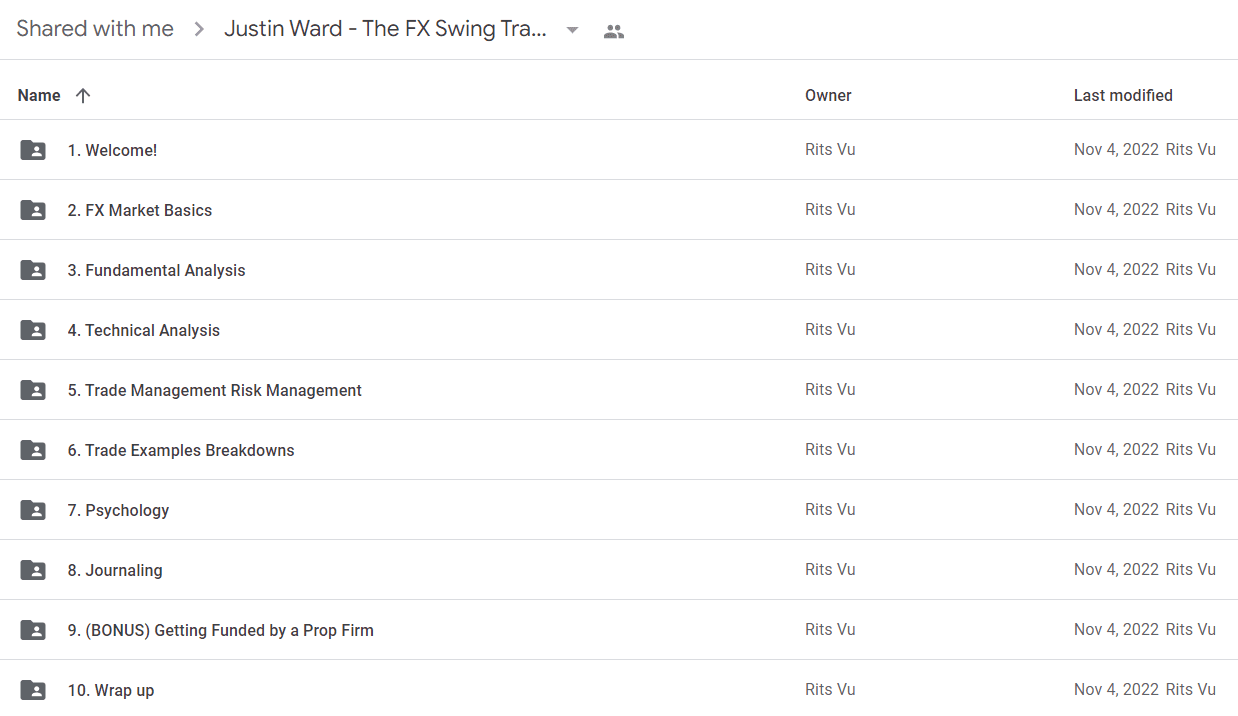Click the shared people icon in breadcrumb

tap(614, 31)
